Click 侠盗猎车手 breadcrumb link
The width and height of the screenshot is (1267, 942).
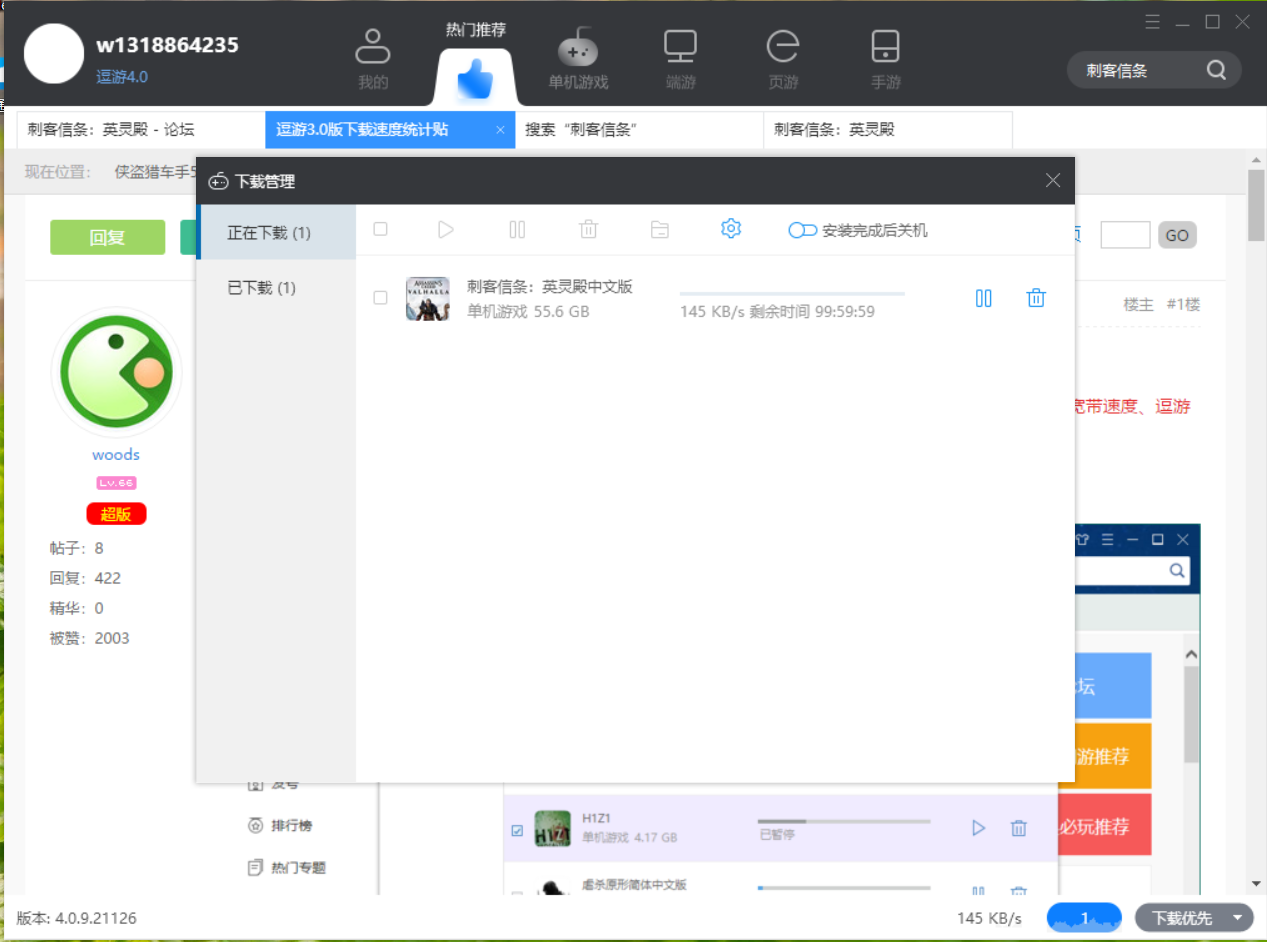pos(157,172)
